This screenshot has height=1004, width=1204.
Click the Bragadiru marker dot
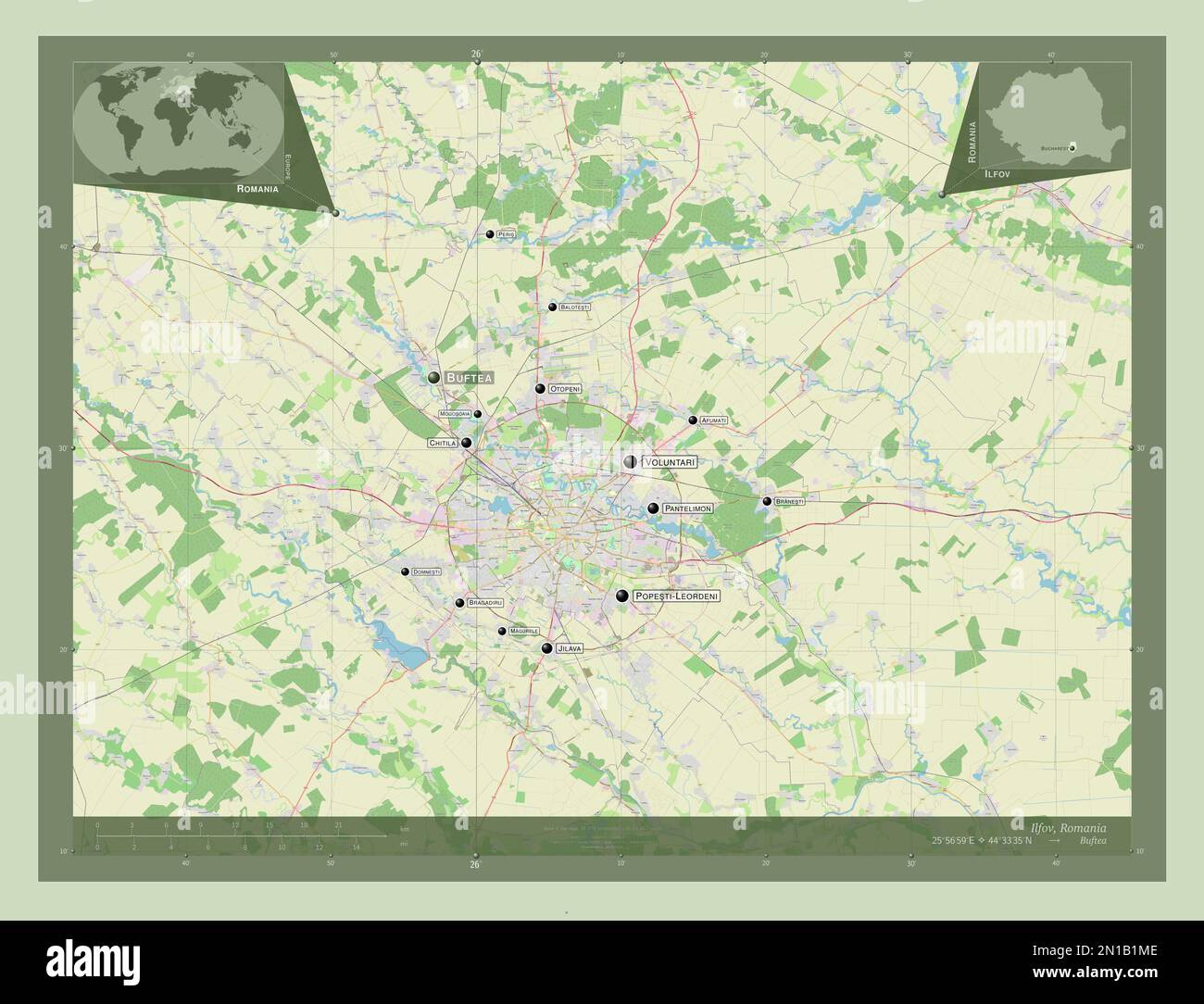(459, 603)
